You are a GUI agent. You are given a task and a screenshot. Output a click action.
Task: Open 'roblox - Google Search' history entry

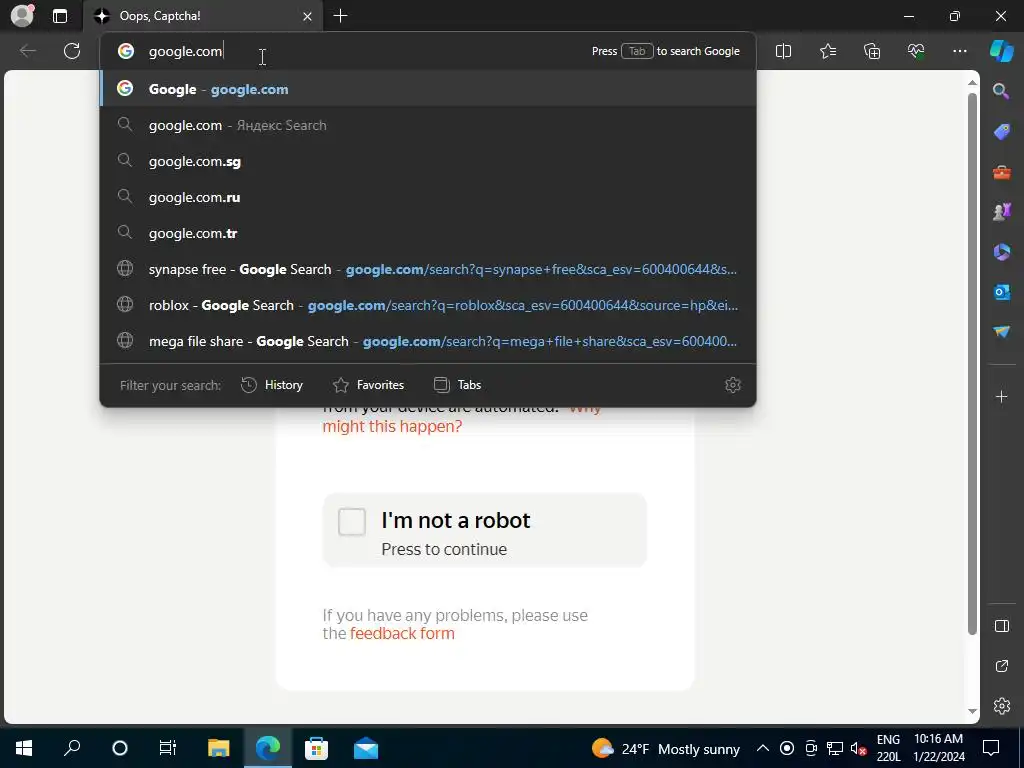coord(428,304)
